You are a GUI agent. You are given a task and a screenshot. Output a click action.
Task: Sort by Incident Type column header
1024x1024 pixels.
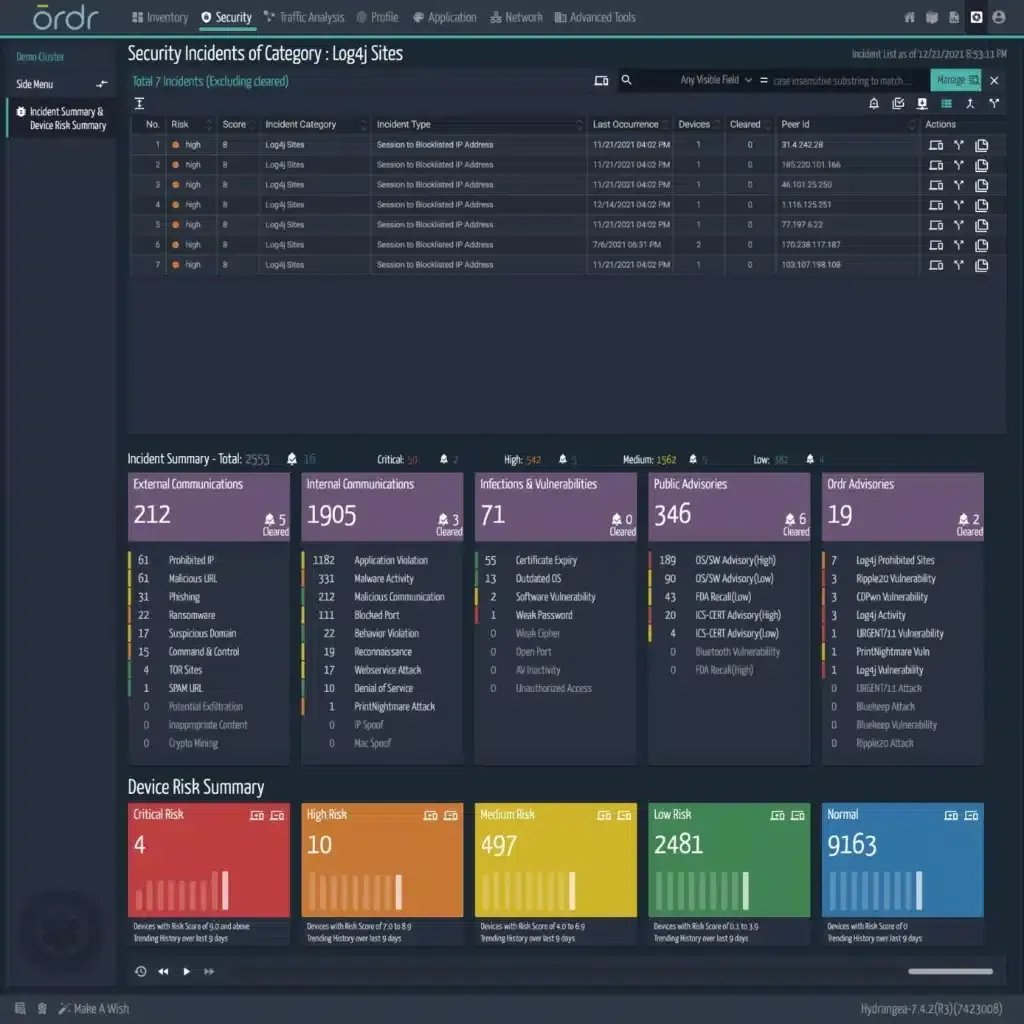point(479,124)
